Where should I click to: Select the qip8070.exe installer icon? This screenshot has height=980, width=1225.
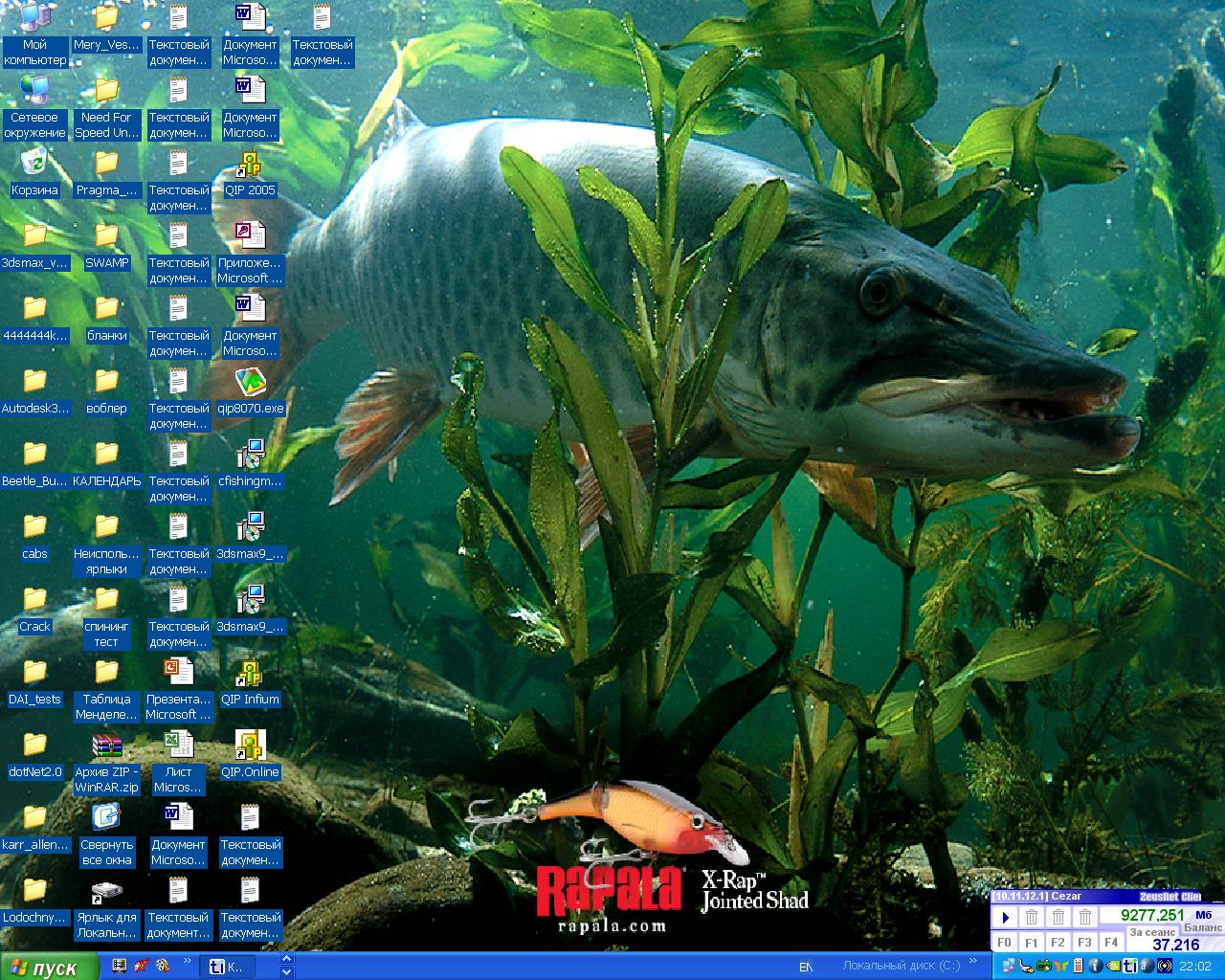tap(250, 383)
